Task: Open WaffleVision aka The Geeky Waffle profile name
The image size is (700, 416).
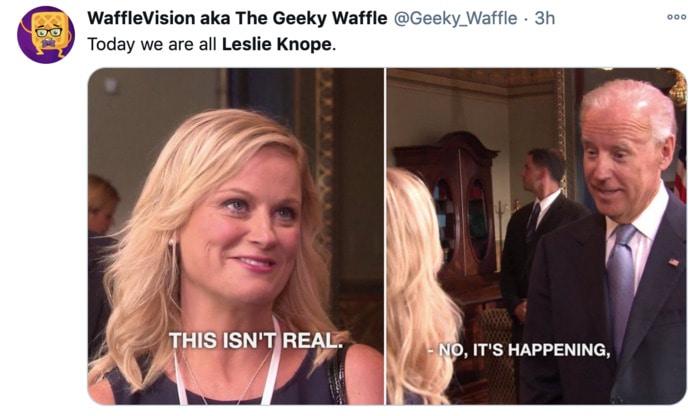Action: point(237,18)
